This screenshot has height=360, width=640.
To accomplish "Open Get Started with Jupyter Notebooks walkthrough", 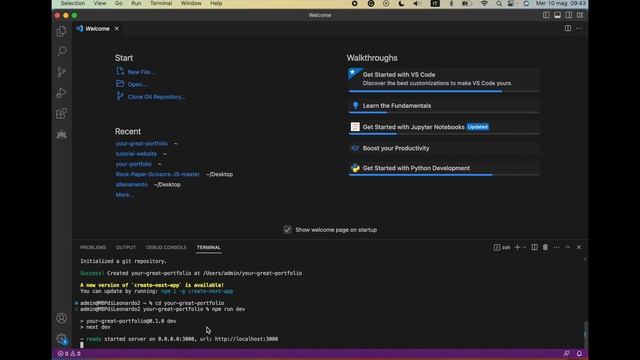I will 444,127.
